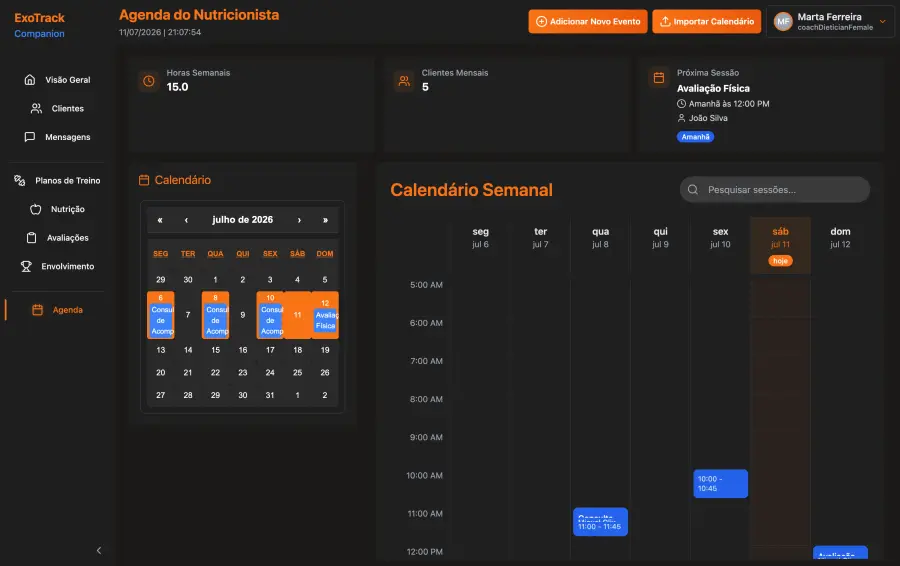
Task: Select July 22 in mini calendar
Action: (215, 373)
